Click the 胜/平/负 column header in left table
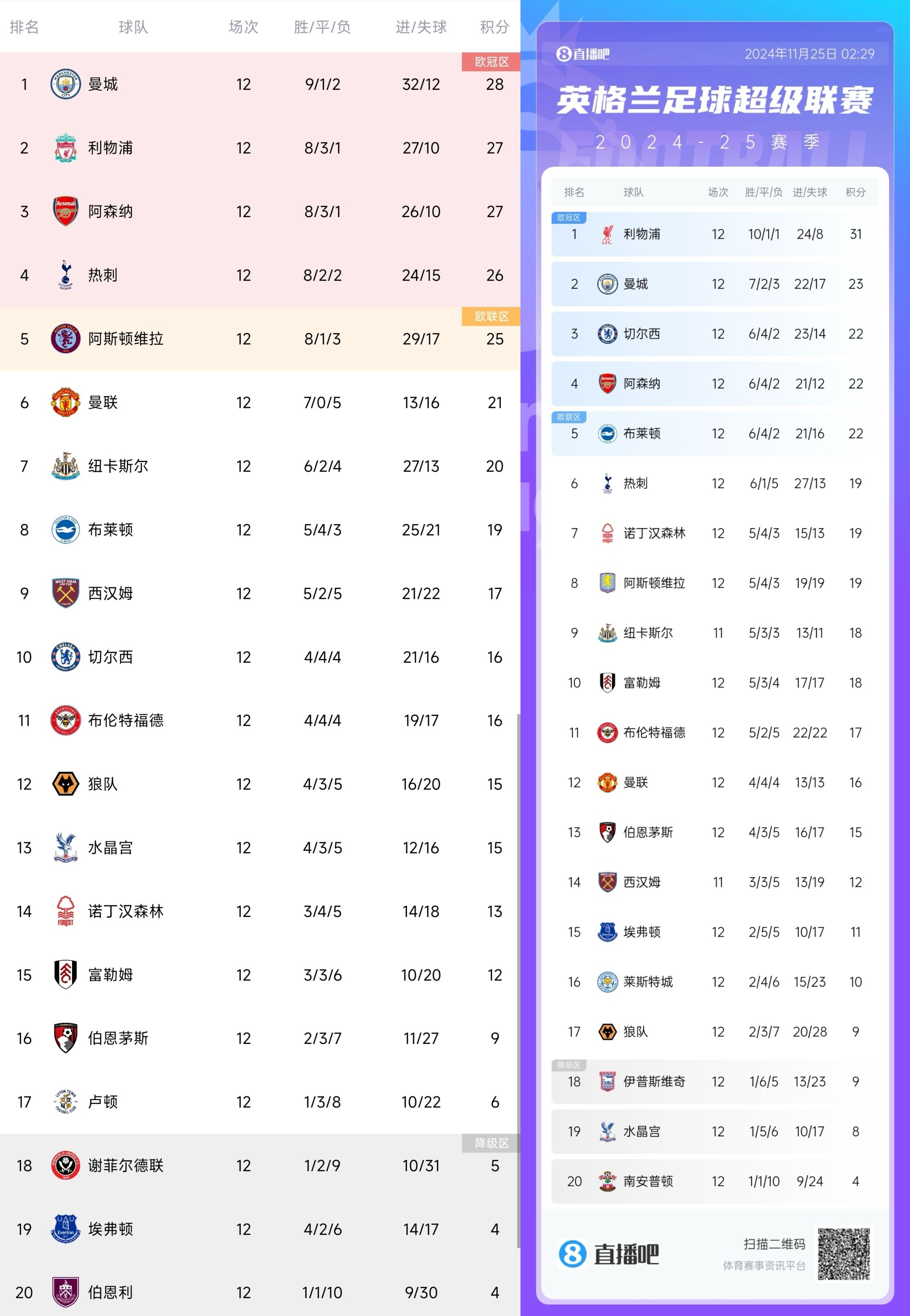The image size is (910, 1316). click(x=322, y=27)
